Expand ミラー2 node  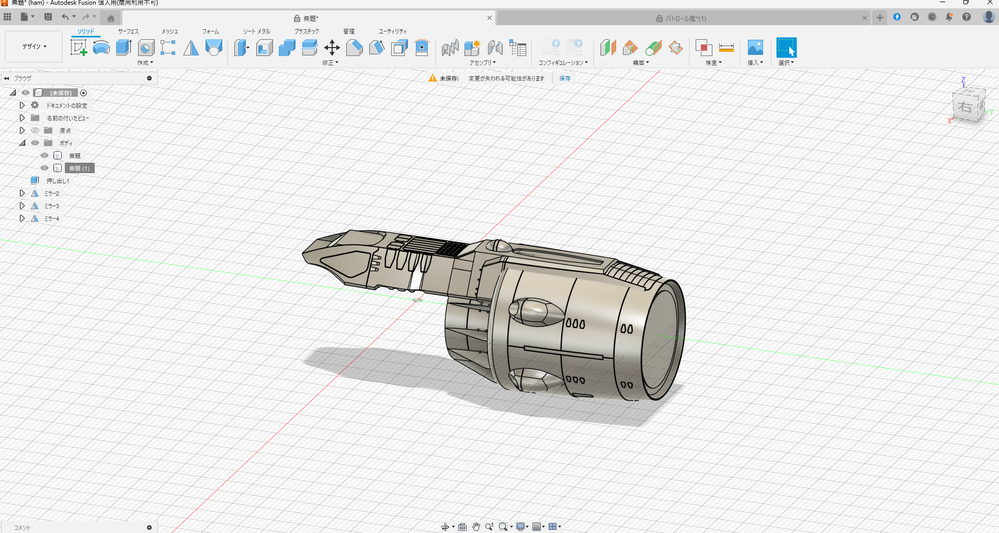click(22, 193)
